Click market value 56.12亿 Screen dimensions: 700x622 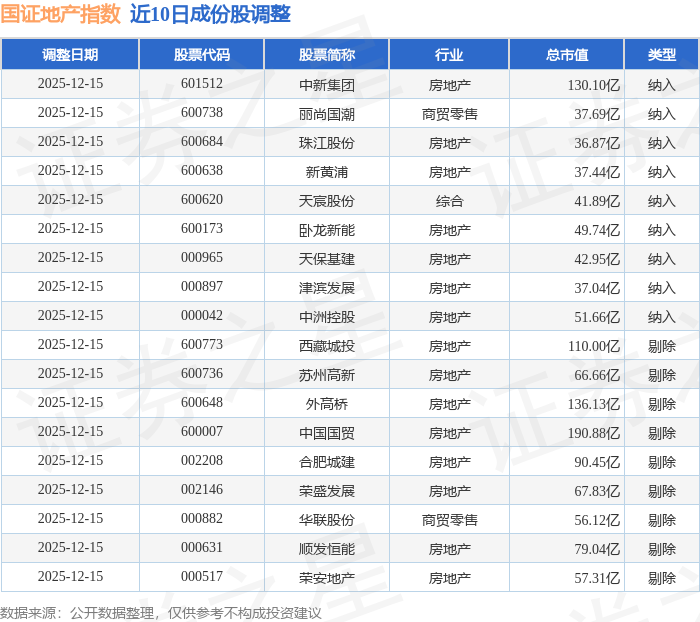tap(597, 520)
